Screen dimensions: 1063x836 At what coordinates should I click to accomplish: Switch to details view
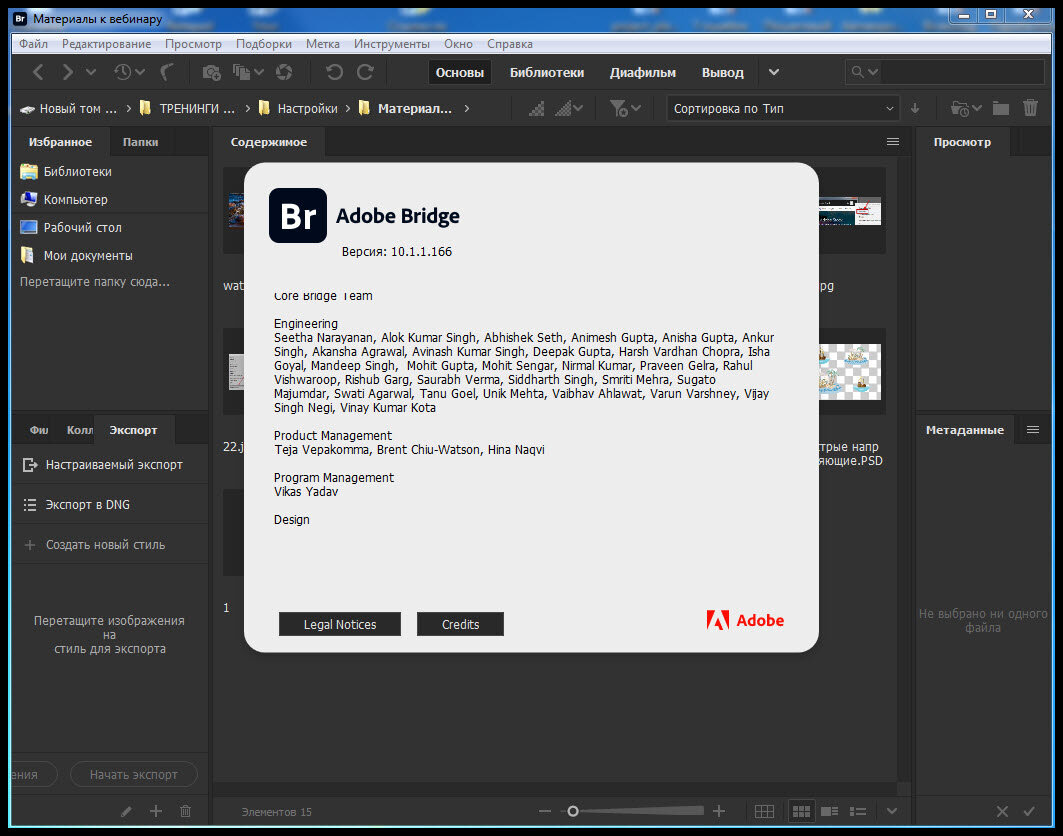click(829, 812)
